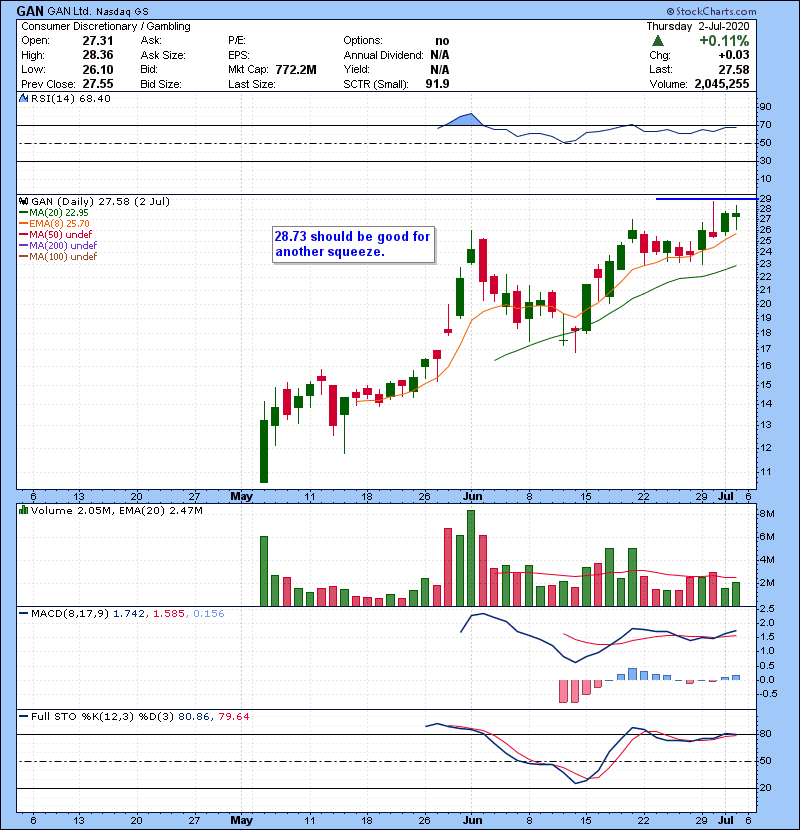Viewport: 800px width, 830px height.
Task: Click the green up-triangle change indicator
Action: pyautogui.click(x=658, y=41)
